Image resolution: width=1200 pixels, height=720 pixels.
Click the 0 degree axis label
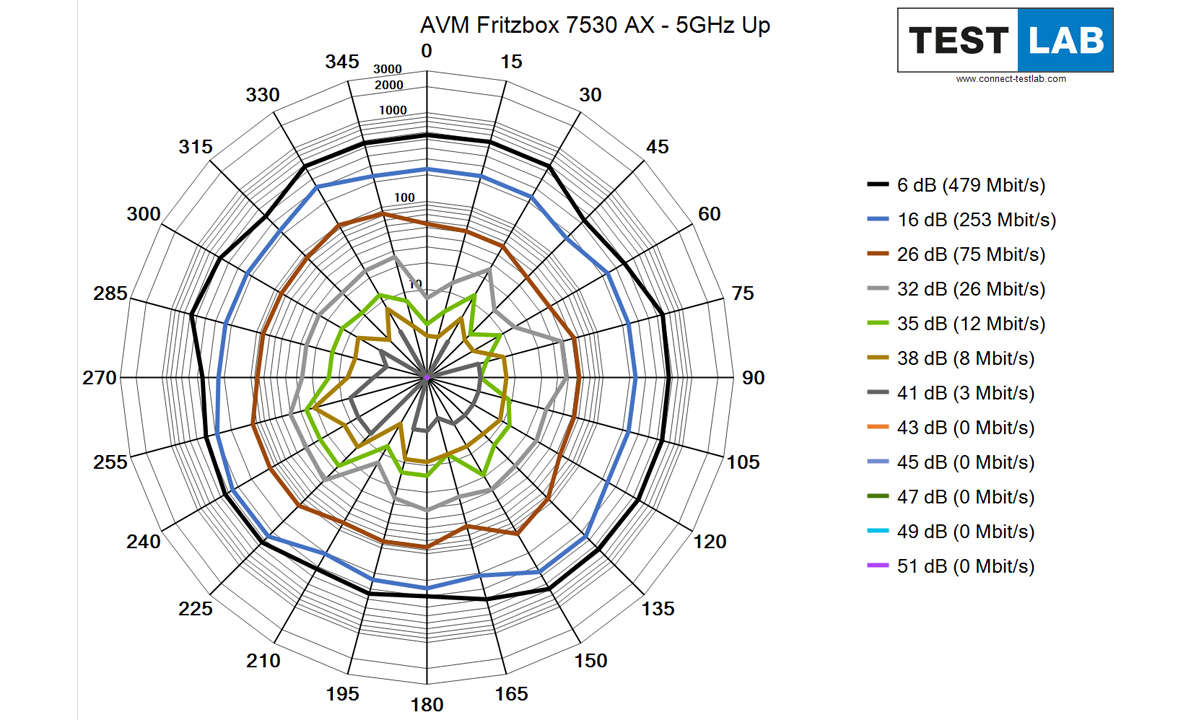(x=427, y=51)
